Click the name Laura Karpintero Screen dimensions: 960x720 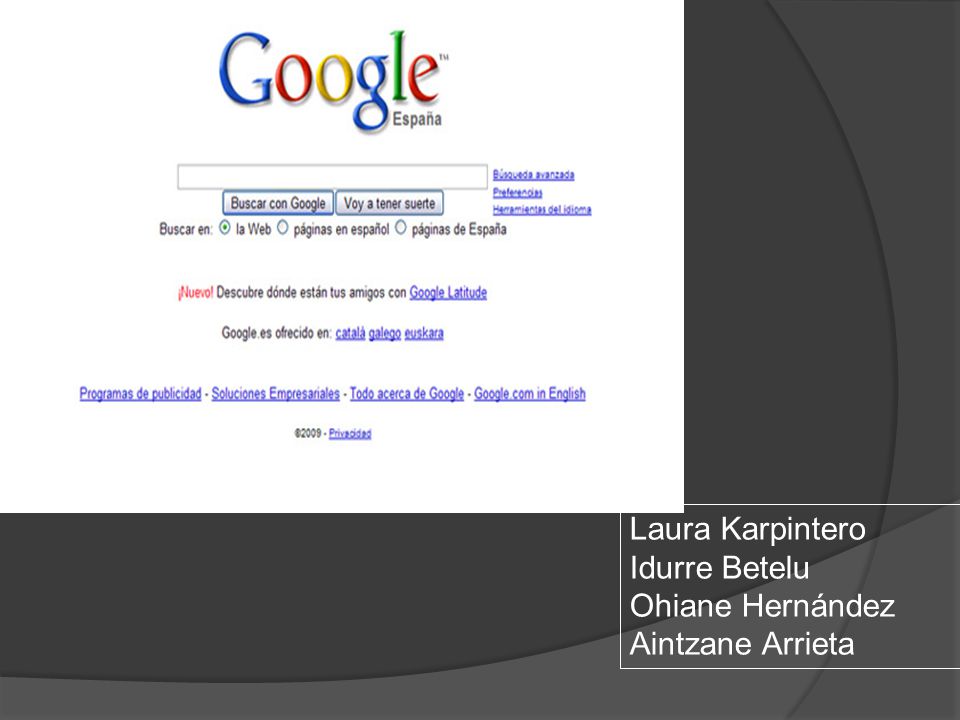(x=747, y=529)
